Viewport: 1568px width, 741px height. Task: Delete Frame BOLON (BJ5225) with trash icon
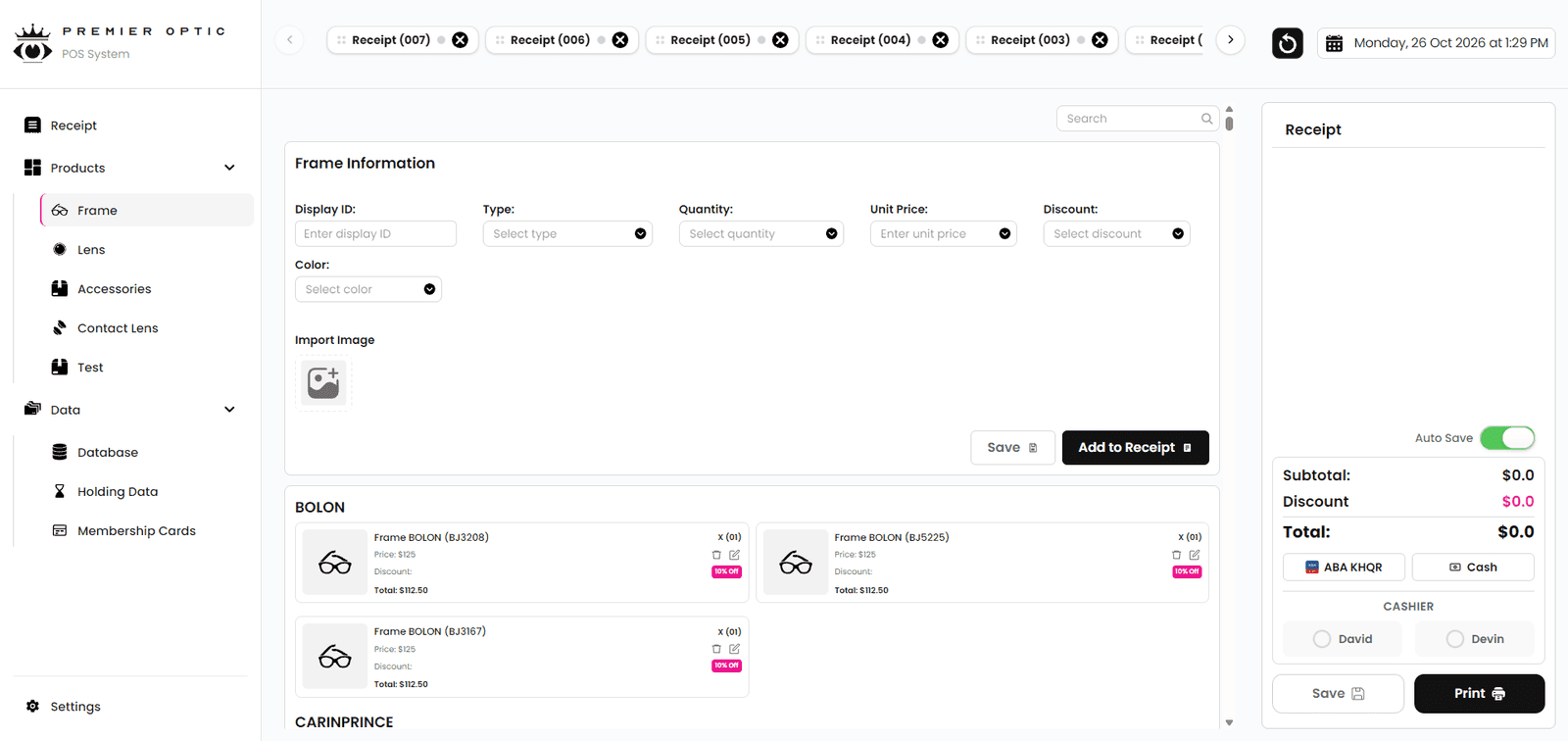(1177, 555)
